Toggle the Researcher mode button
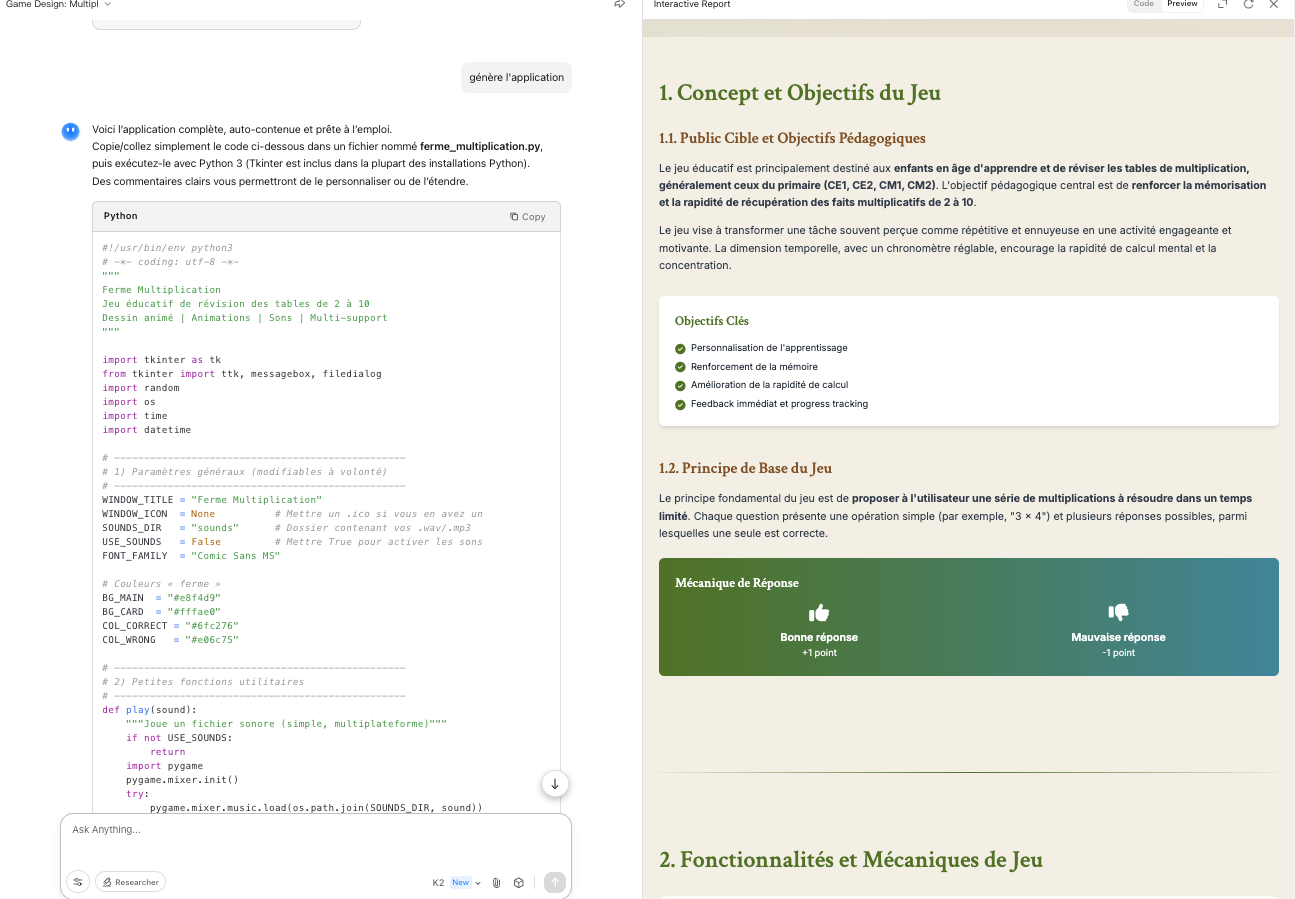The image size is (1295, 899). (130, 882)
